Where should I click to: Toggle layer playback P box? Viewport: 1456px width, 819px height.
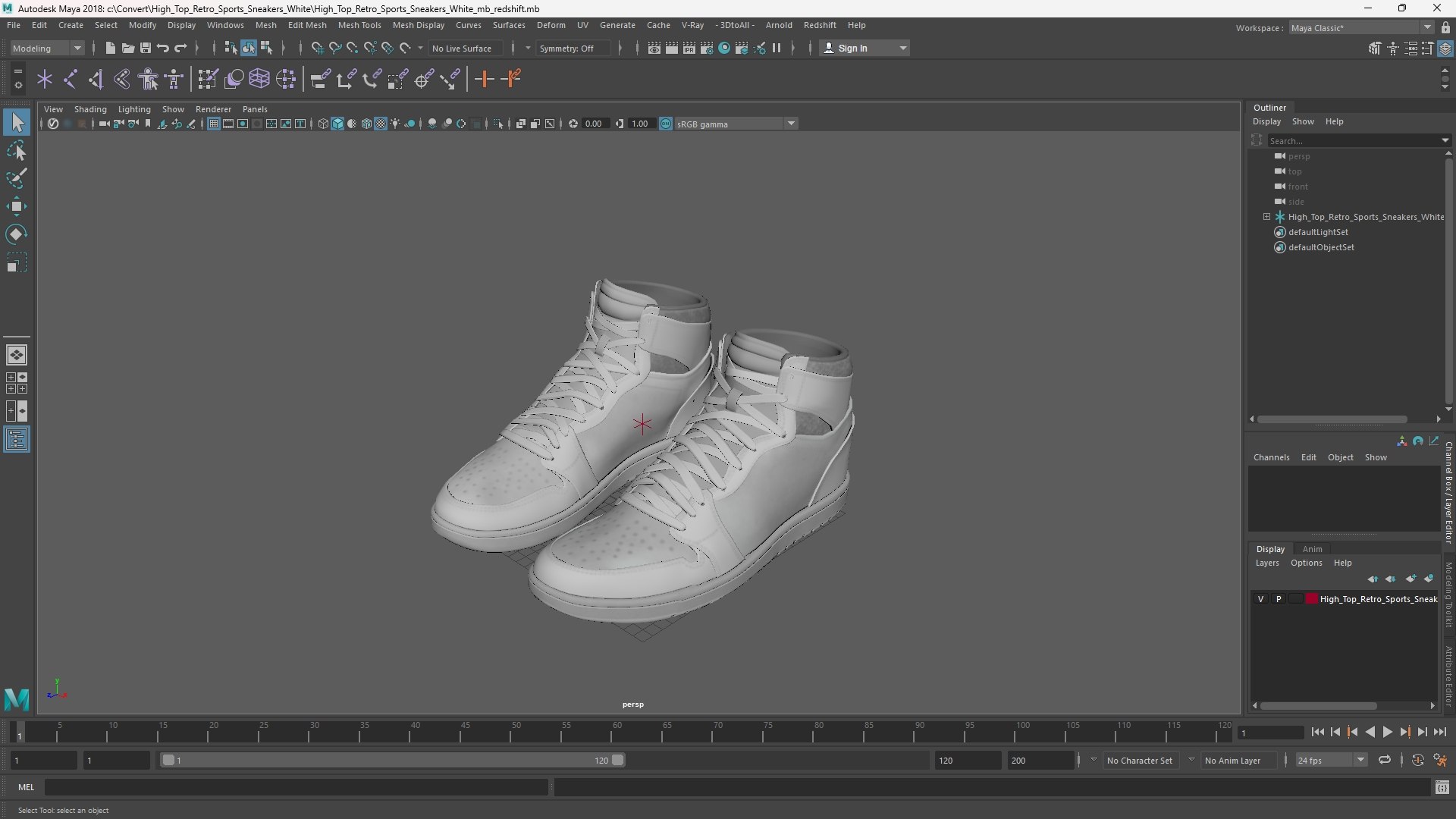(1279, 599)
